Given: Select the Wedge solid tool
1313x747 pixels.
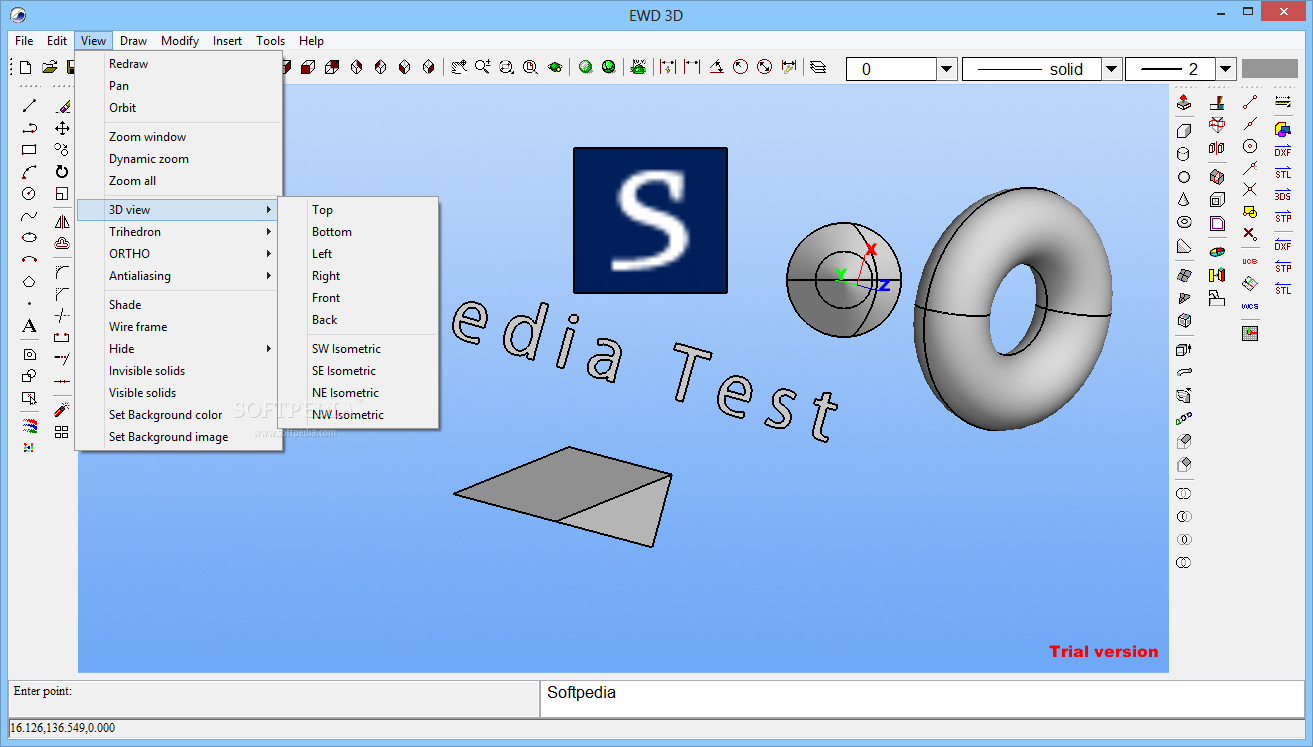Looking at the screenshot, I should [1184, 246].
